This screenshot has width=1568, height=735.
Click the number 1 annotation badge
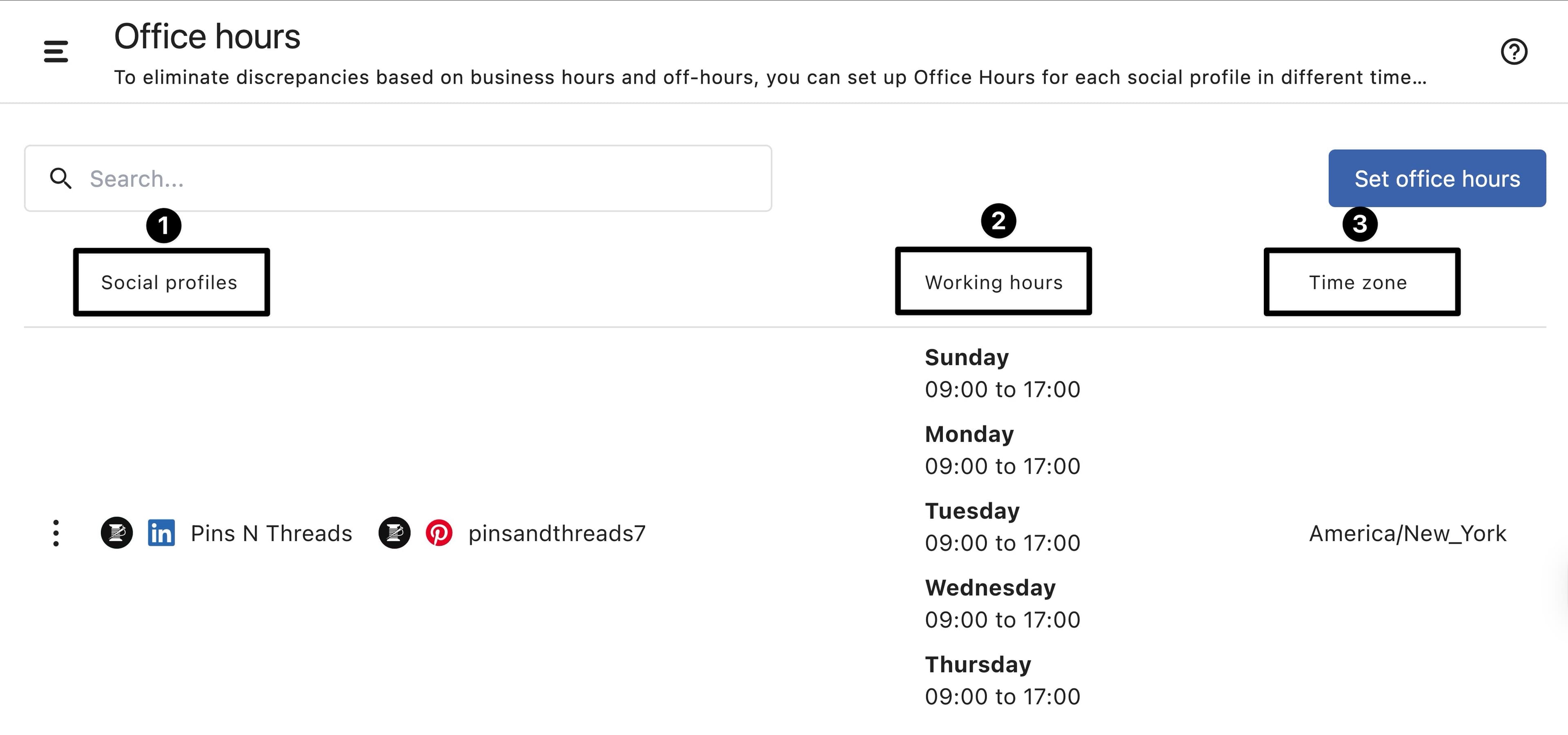pyautogui.click(x=164, y=226)
